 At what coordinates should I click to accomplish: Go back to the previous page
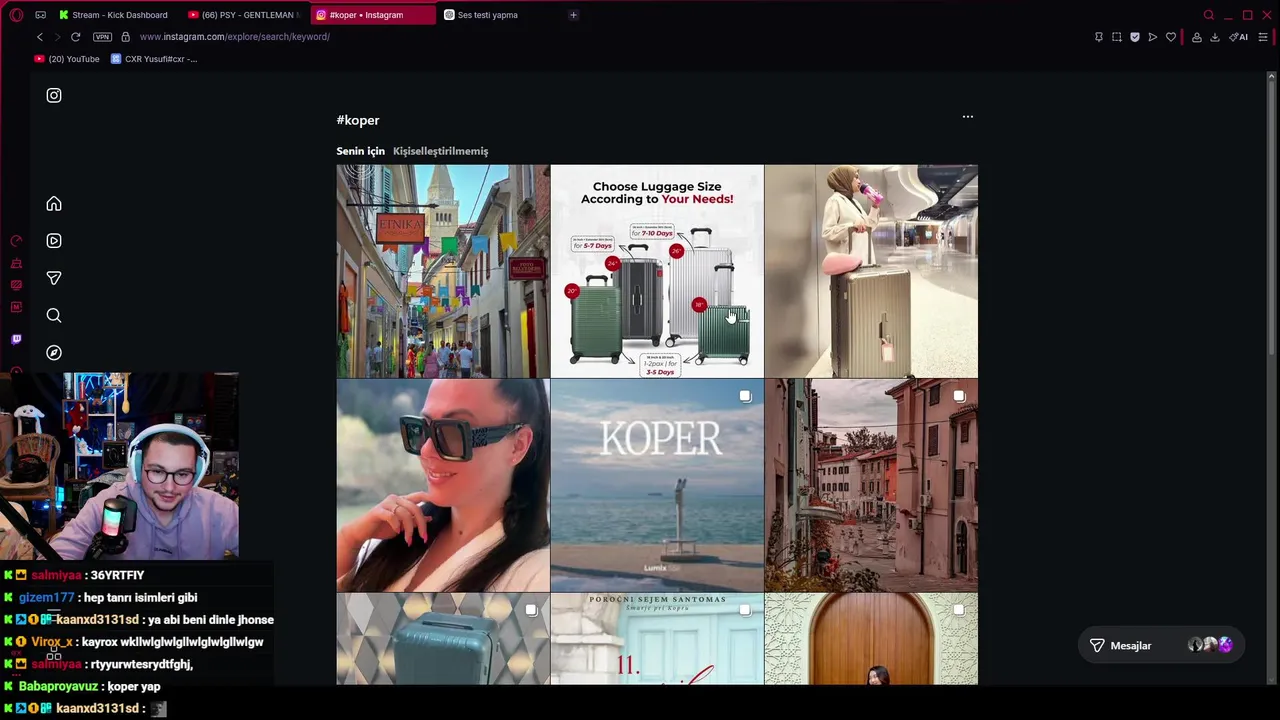click(x=40, y=37)
